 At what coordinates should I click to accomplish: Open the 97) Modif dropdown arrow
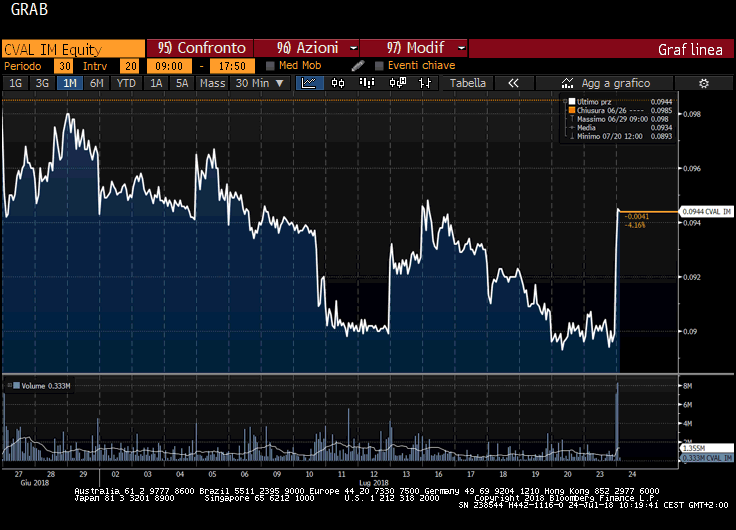coord(461,48)
